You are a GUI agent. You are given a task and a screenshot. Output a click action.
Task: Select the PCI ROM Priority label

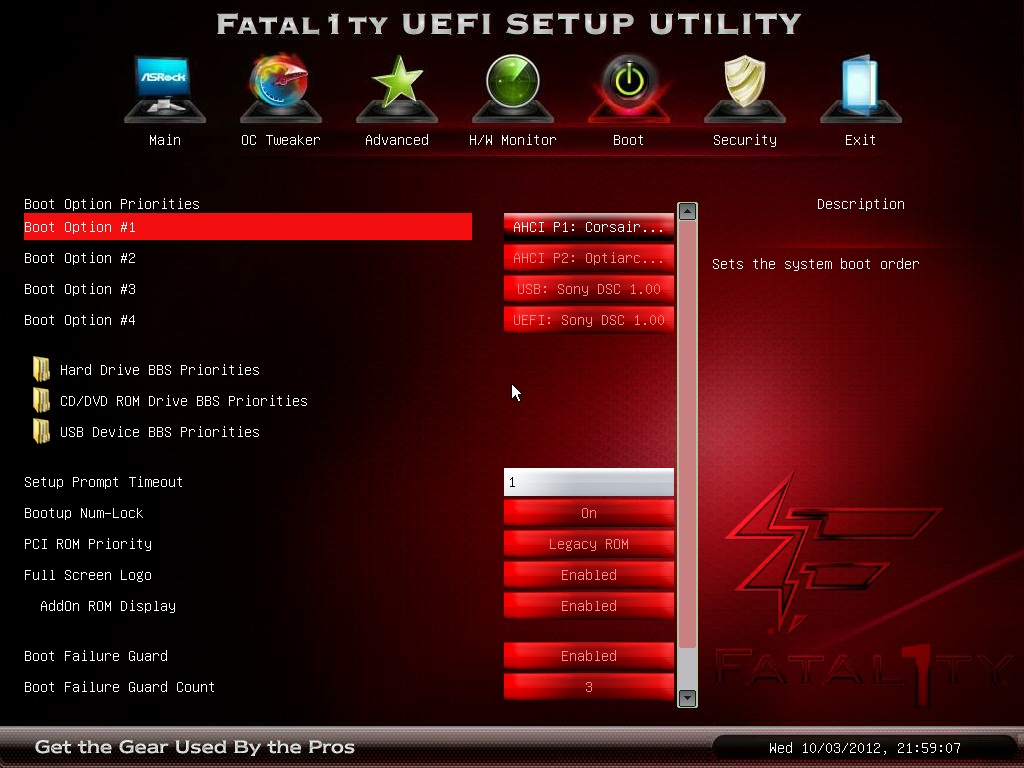(x=88, y=544)
